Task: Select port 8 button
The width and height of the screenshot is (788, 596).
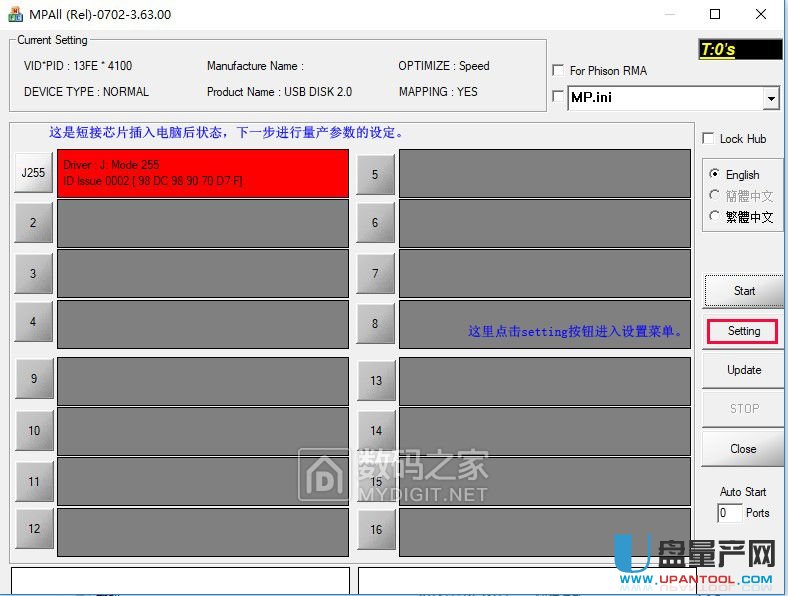Action: click(375, 324)
